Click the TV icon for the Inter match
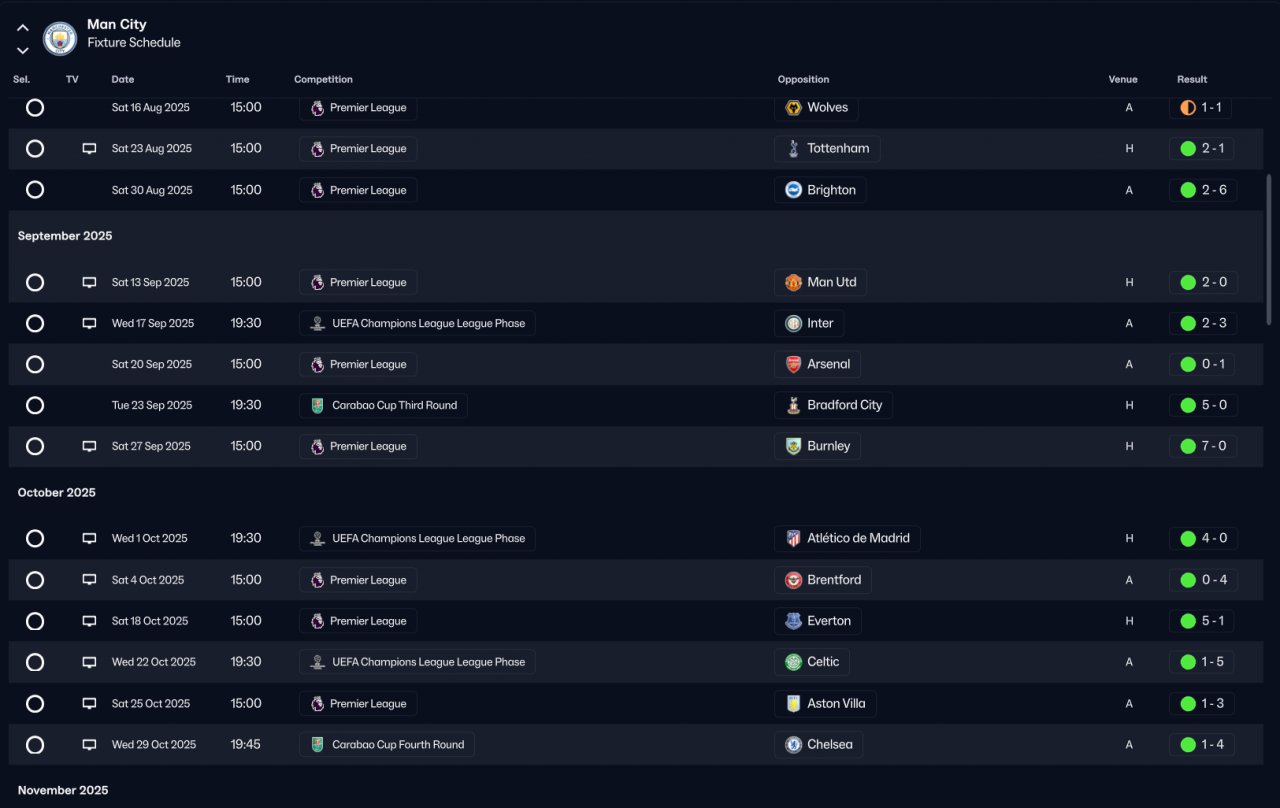1280x808 pixels. point(89,323)
